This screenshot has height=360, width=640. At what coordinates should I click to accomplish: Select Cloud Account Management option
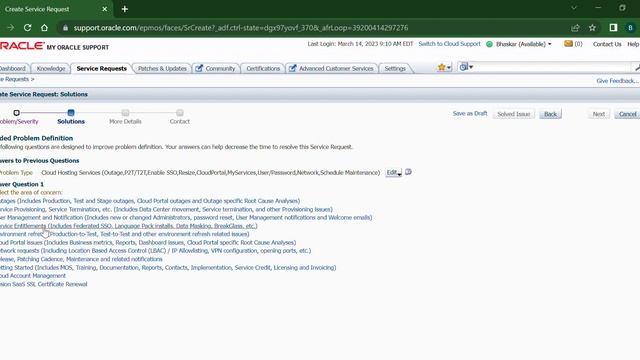(x=33, y=276)
